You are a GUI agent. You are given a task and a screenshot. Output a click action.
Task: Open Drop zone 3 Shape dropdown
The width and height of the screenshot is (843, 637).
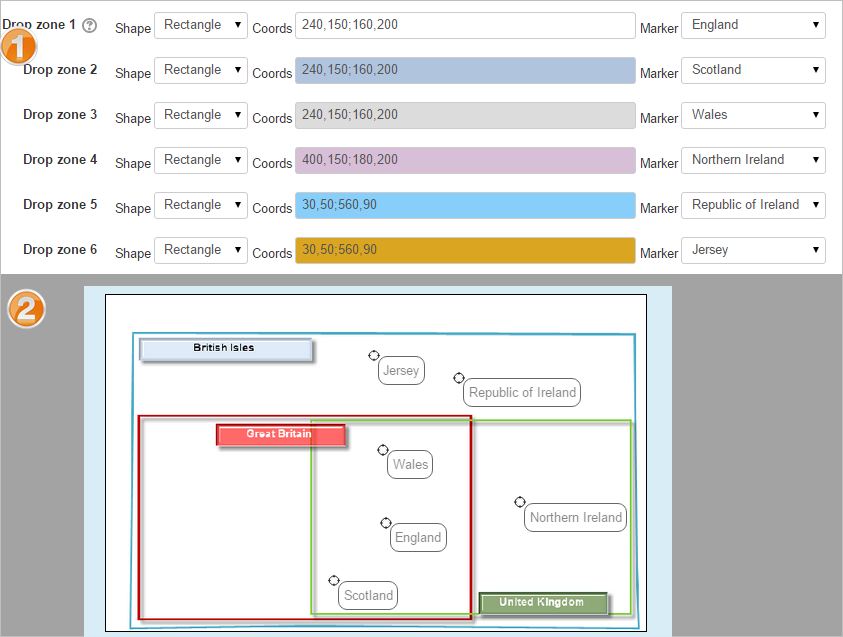point(200,115)
